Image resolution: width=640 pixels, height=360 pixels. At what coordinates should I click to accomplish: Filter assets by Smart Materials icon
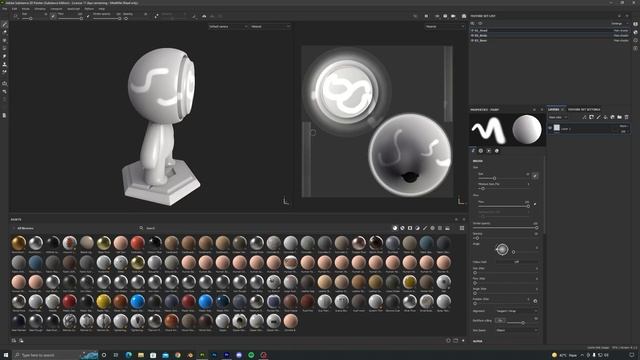(402, 228)
